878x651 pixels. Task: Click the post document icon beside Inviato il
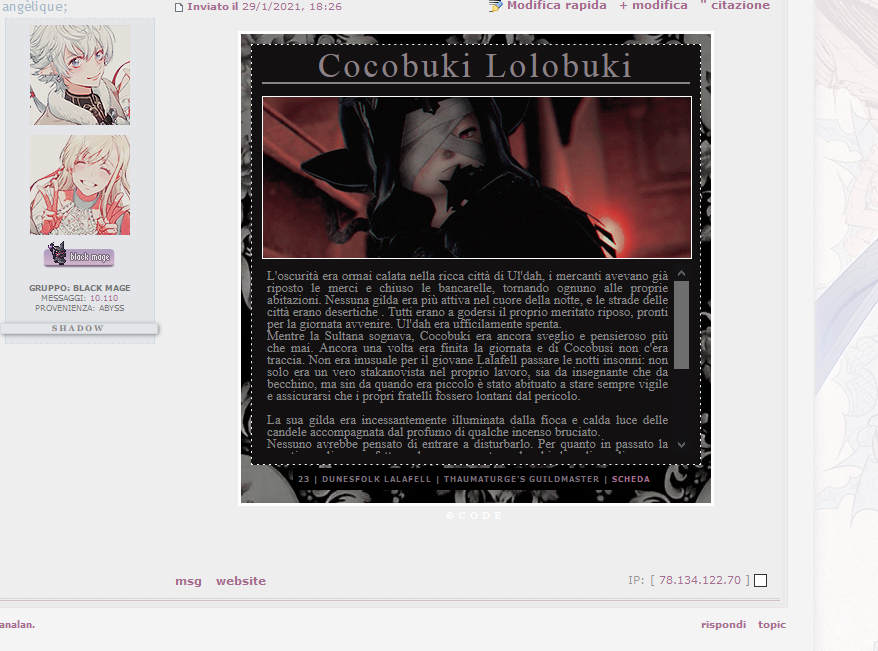click(x=179, y=7)
